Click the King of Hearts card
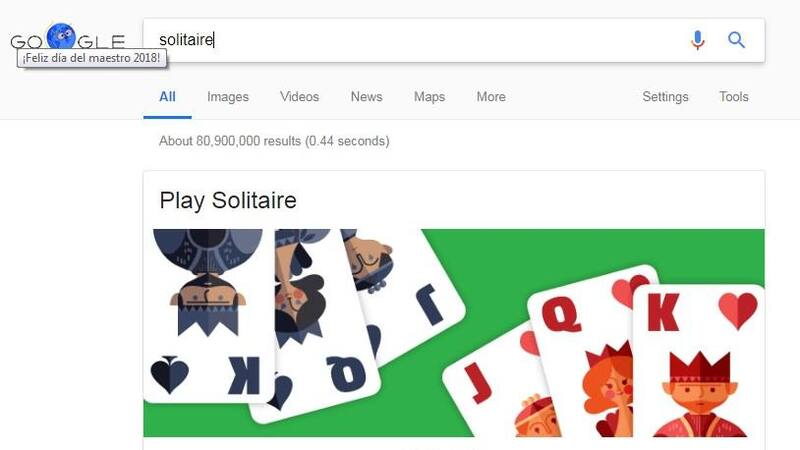800x450 pixels. tap(699, 361)
